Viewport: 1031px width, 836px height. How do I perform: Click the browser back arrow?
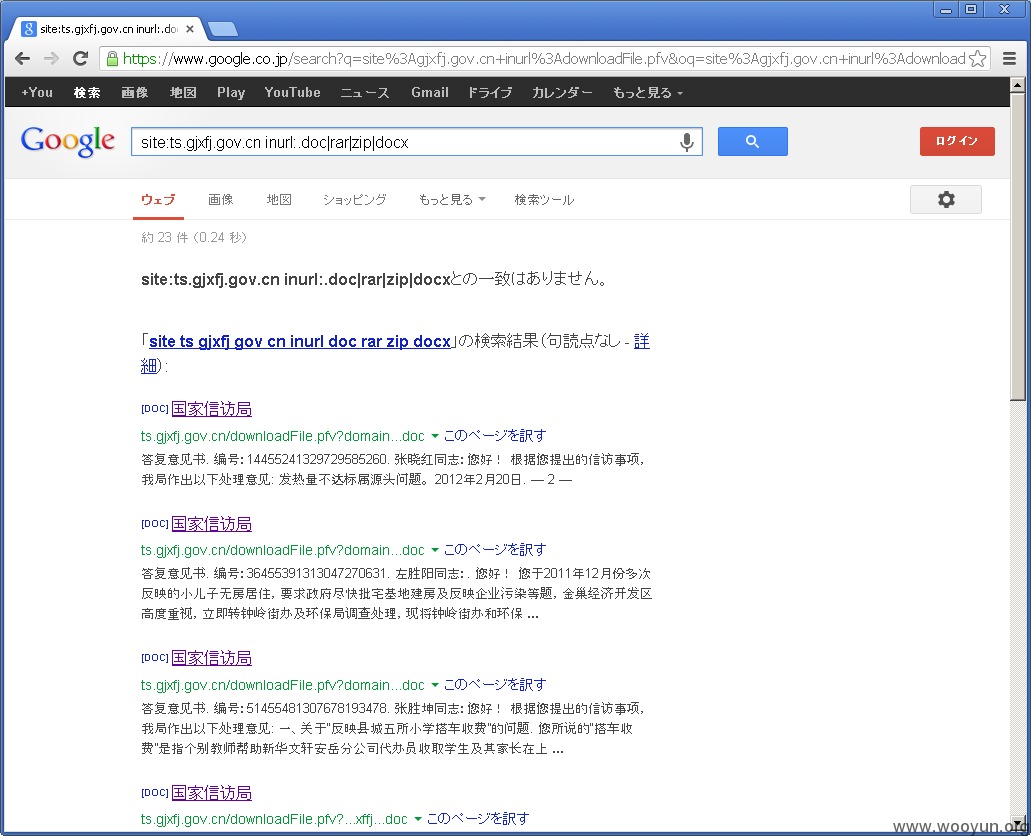(22, 59)
